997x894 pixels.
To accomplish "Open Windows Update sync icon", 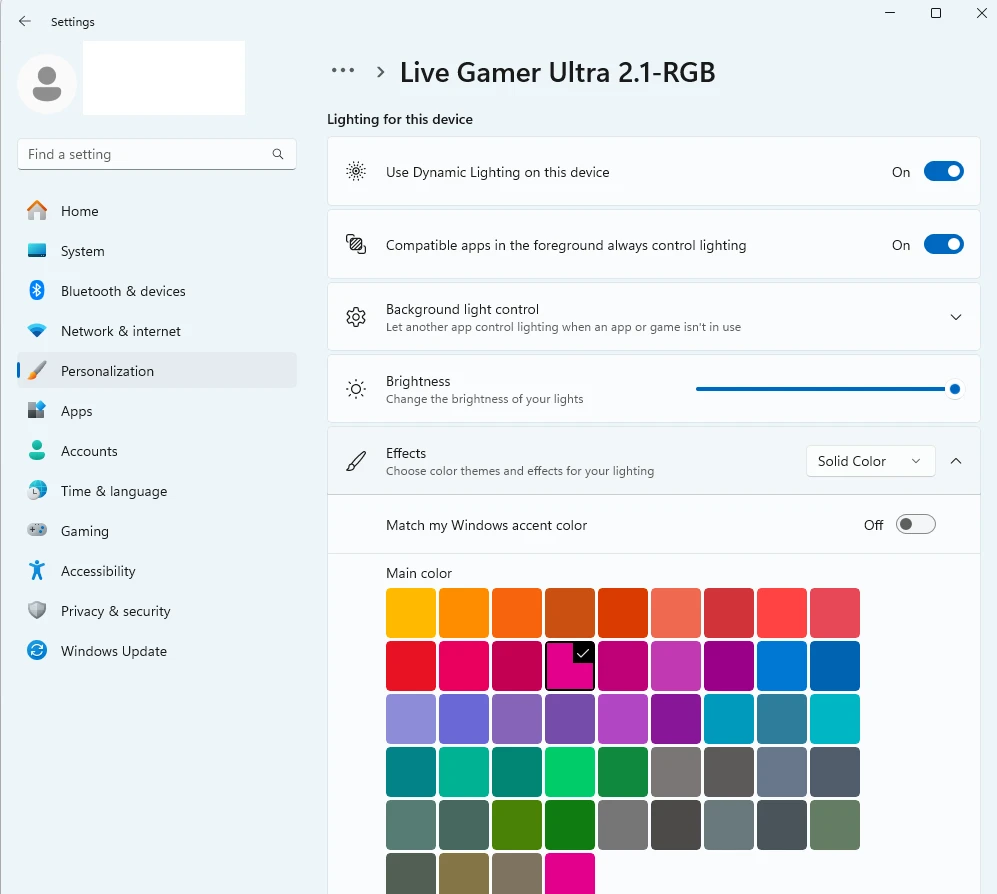I will click(x=37, y=651).
